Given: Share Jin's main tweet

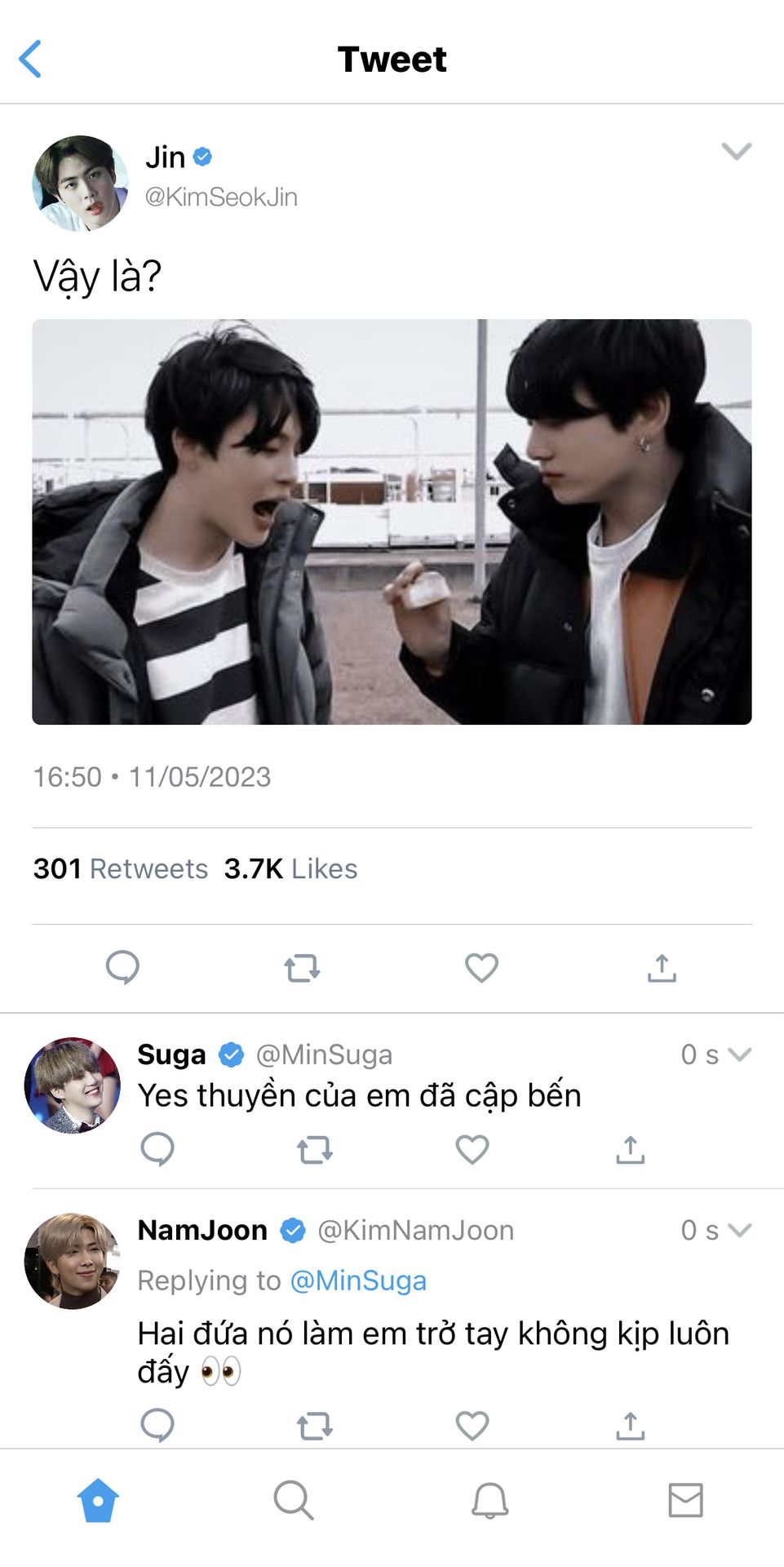Looking at the screenshot, I should [662, 968].
